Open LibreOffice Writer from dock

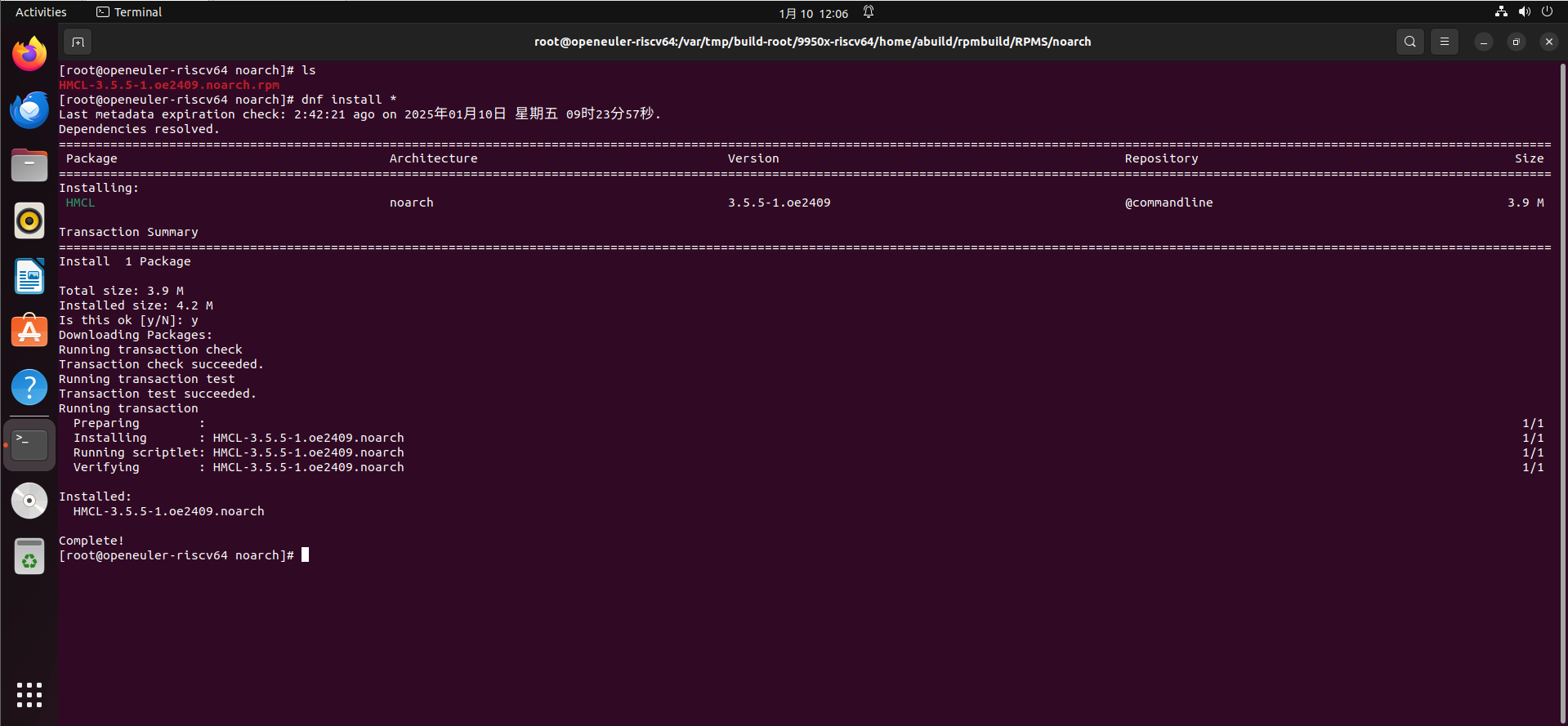[29, 276]
